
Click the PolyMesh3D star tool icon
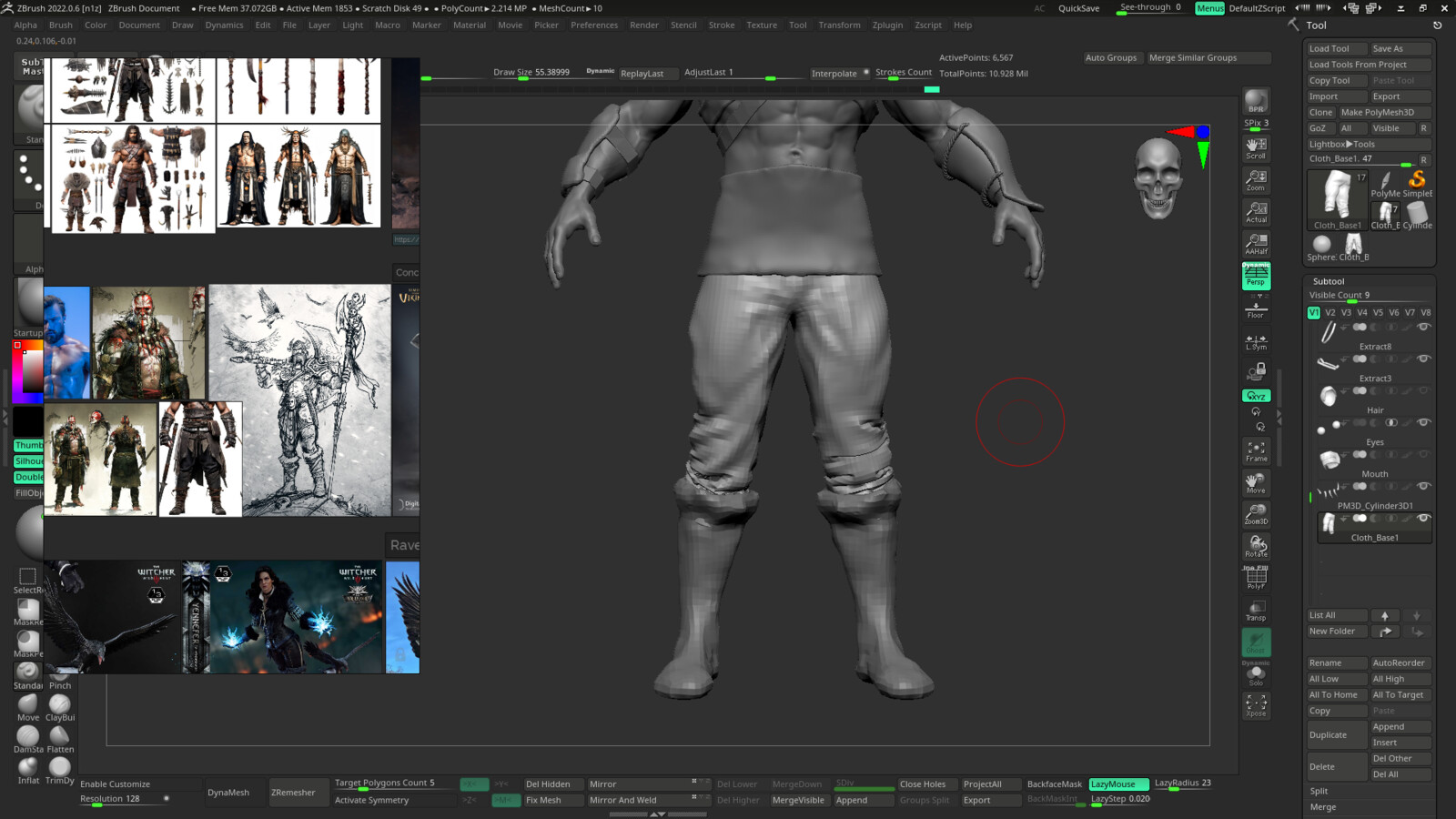click(x=1385, y=183)
